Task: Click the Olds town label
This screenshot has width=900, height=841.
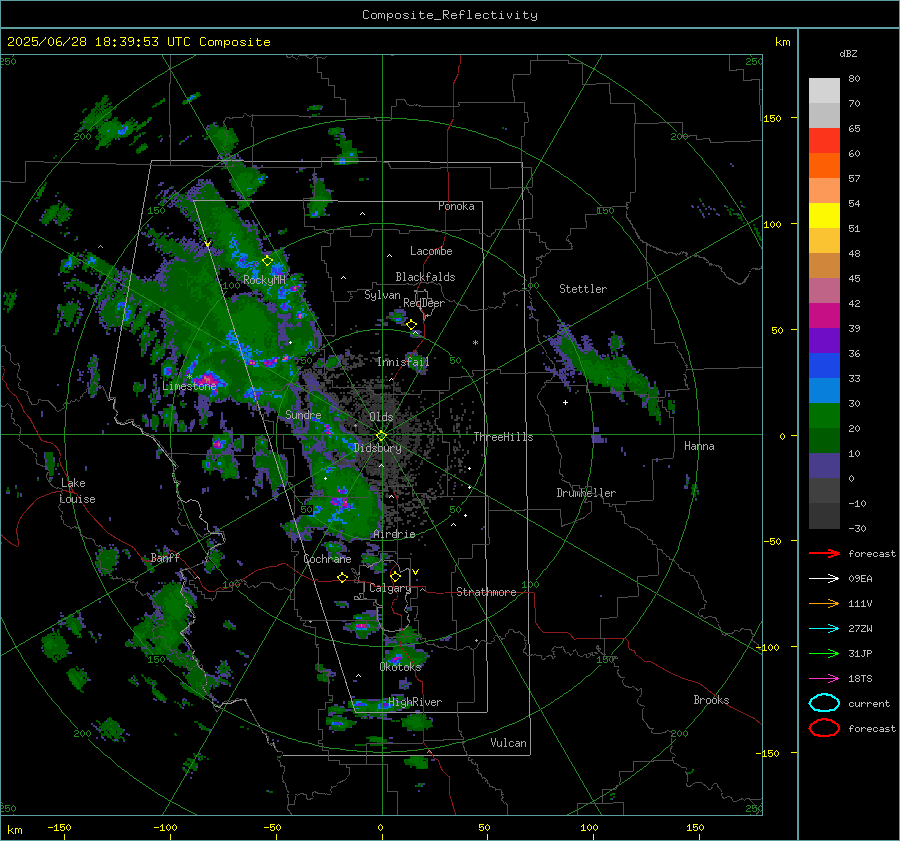Action: [381, 417]
